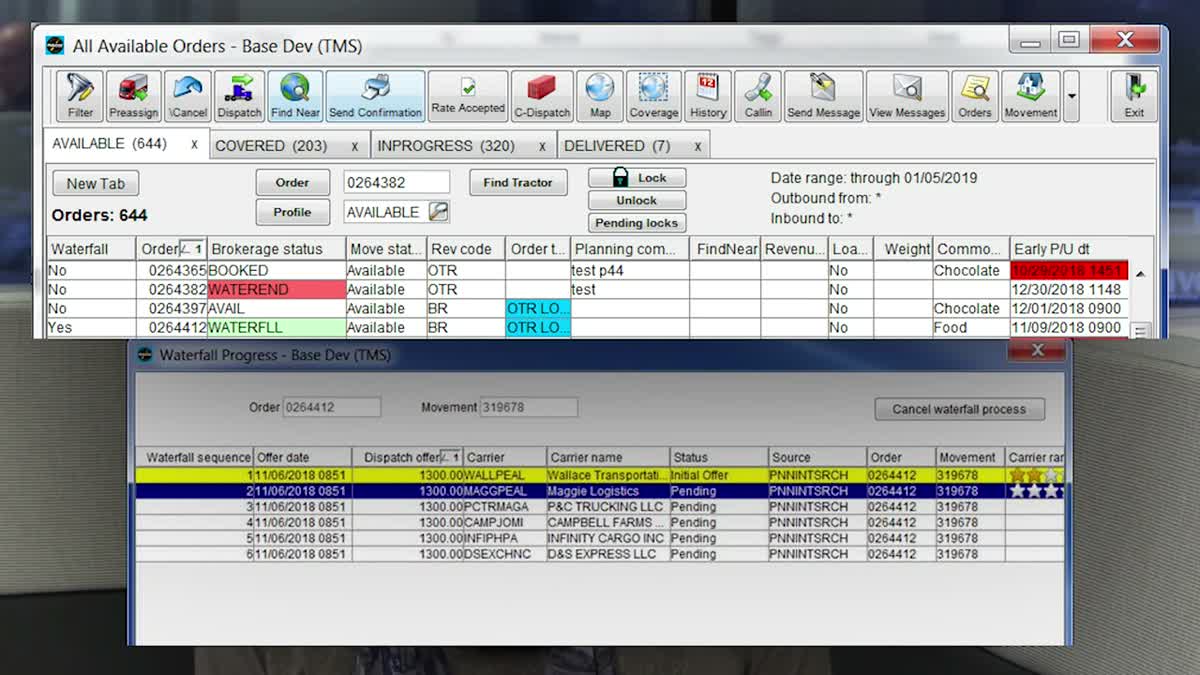Click the 'test p44' planning comment cell
This screenshot has height=675, width=1200.
click(630, 270)
